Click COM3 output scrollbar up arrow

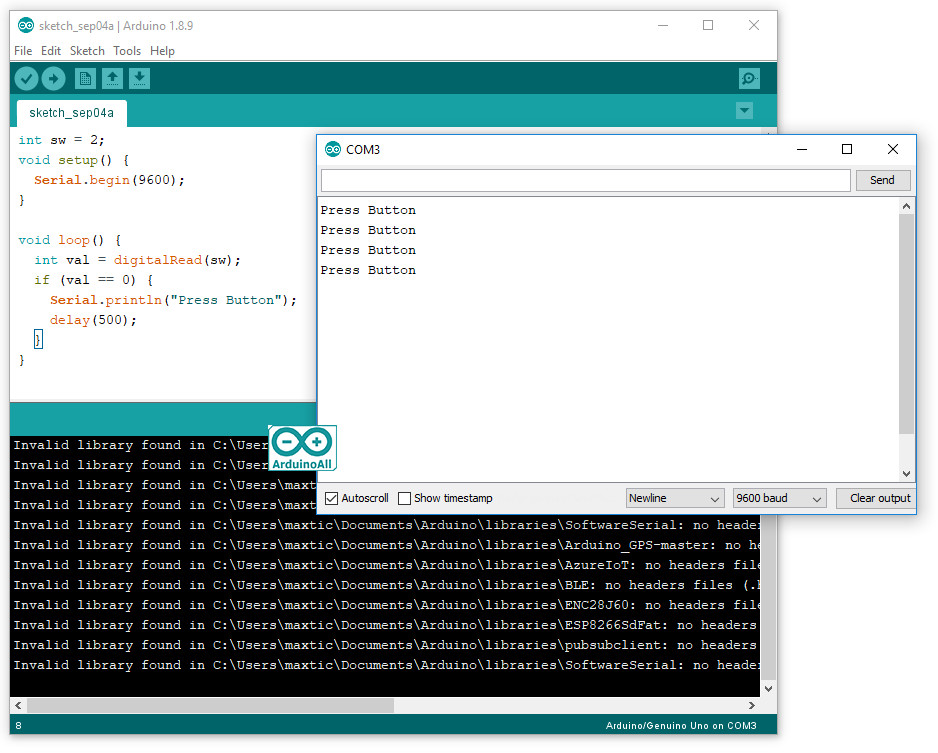(x=906, y=206)
